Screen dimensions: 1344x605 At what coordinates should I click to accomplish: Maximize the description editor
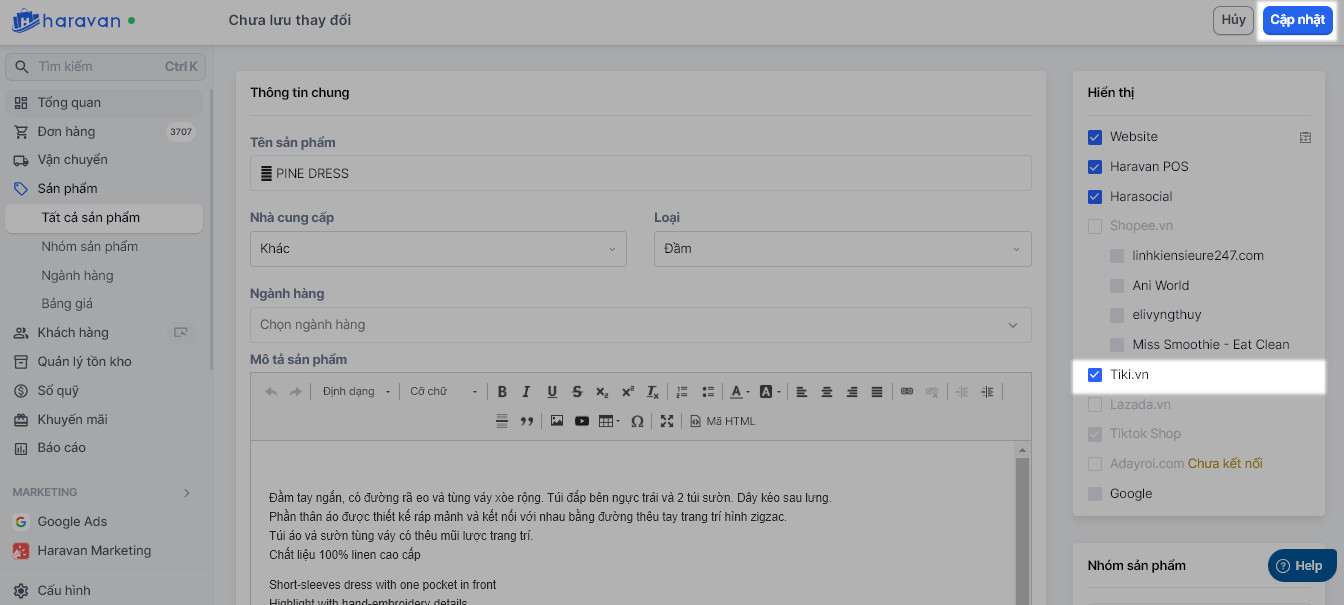point(667,421)
